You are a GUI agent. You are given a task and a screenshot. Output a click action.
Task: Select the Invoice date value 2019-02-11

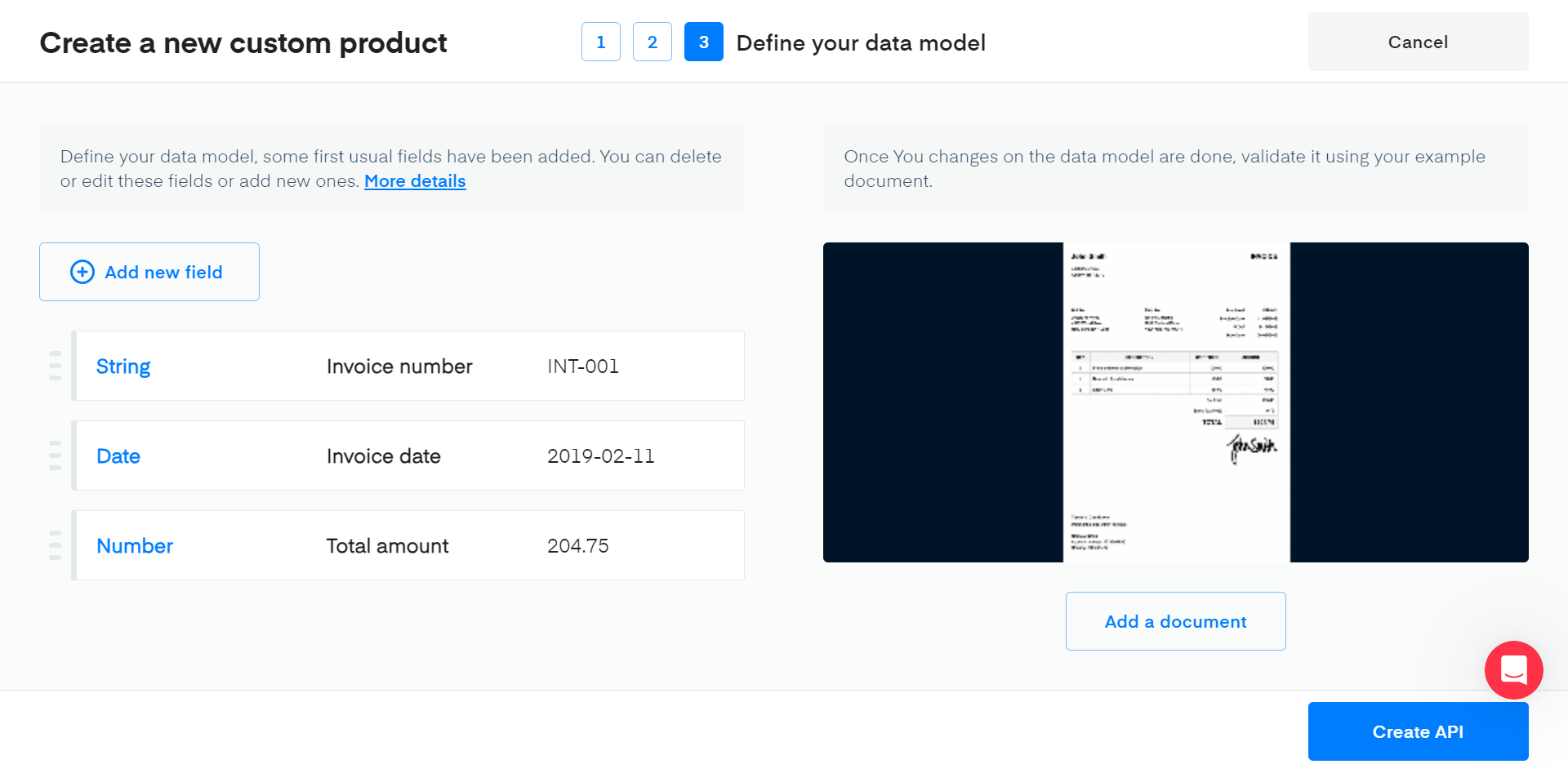tap(601, 456)
